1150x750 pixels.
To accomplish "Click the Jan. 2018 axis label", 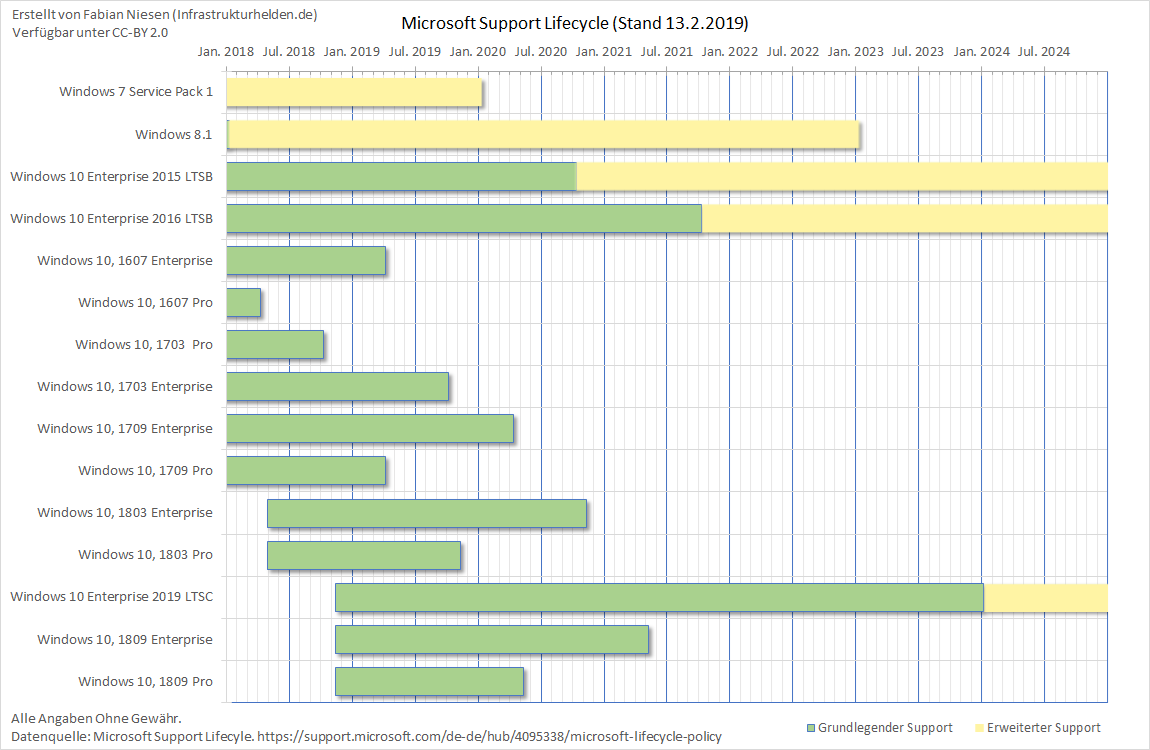I will coord(226,52).
